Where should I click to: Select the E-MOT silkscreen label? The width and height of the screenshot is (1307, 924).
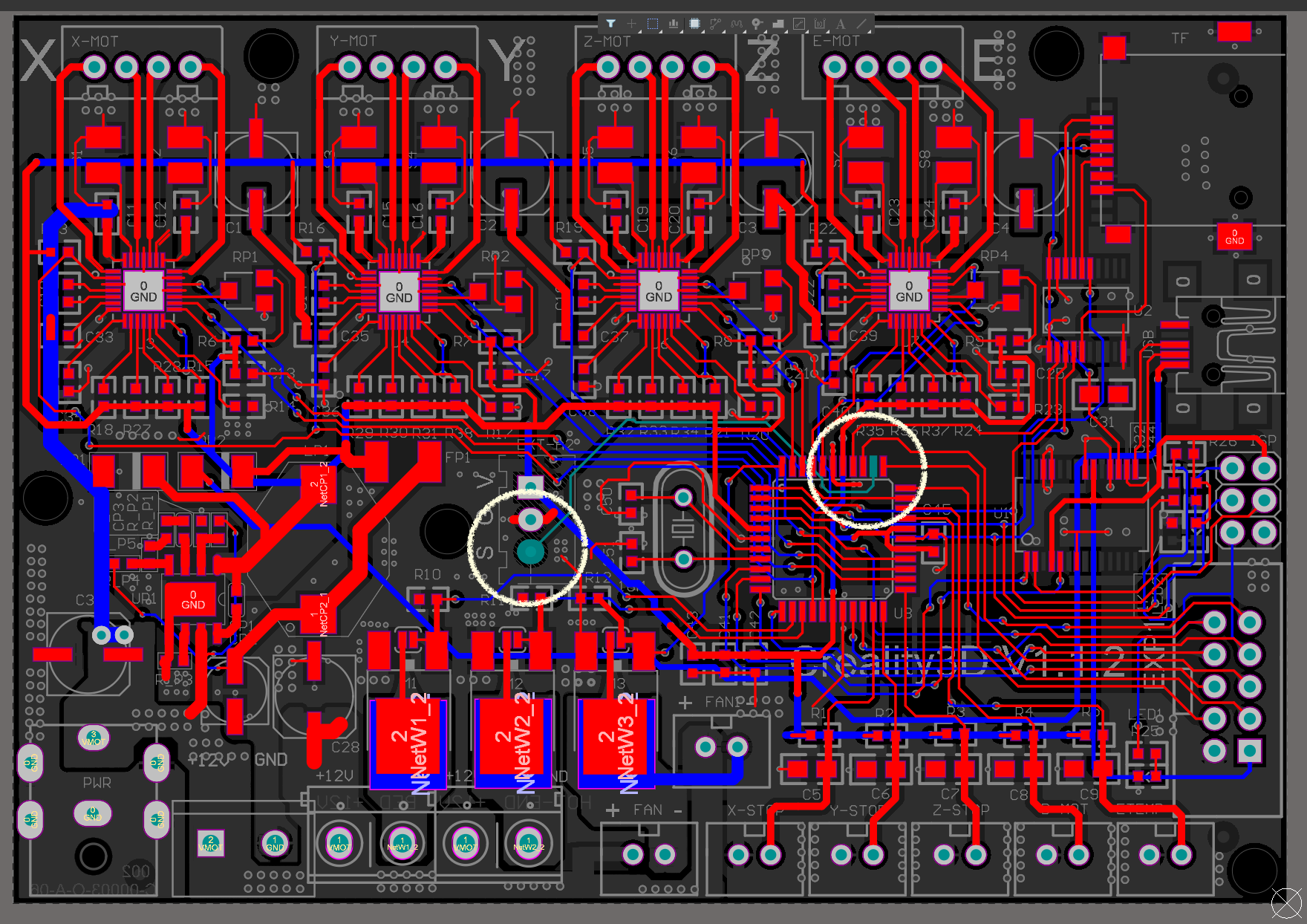click(836, 41)
